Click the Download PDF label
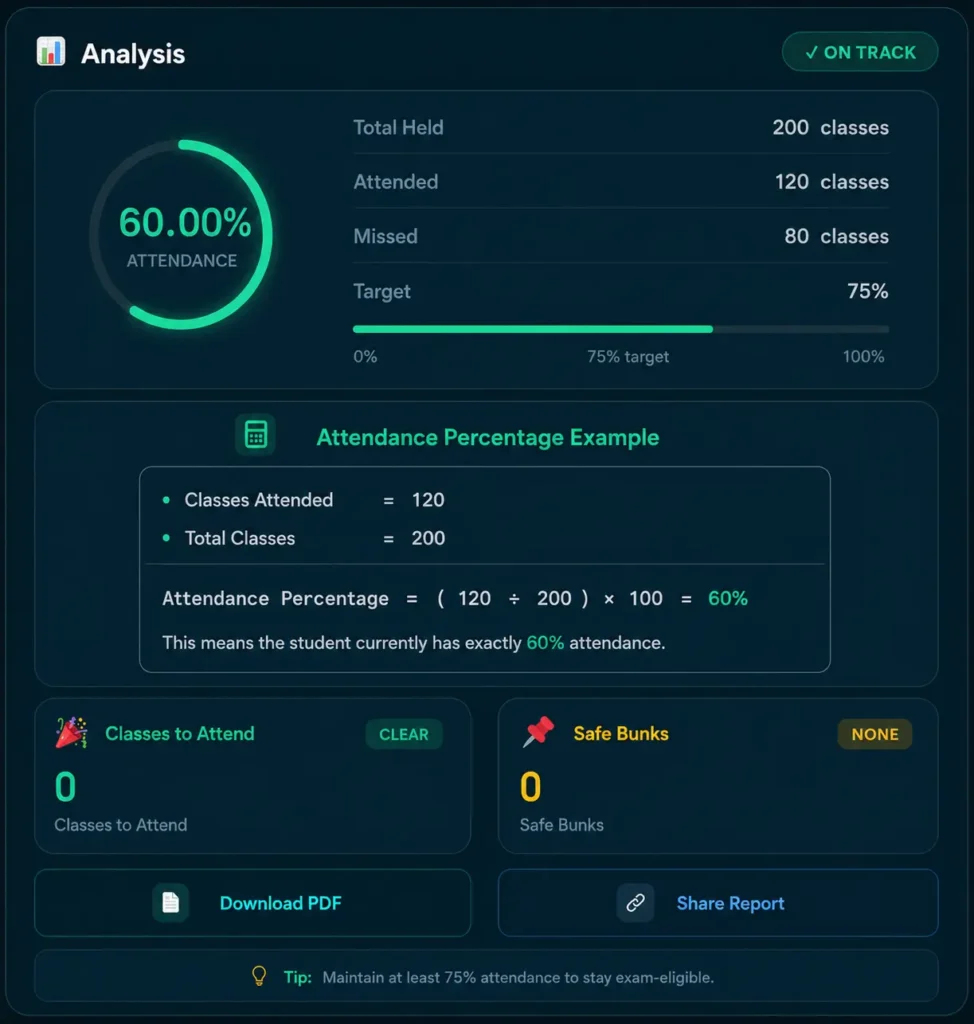This screenshot has width=974, height=1024. [x=280, y=903]
